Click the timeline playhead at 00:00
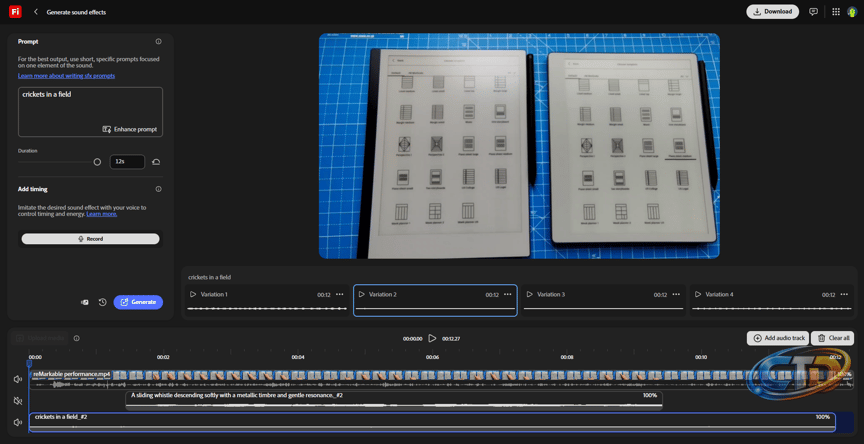 click(x=29, y=362)
